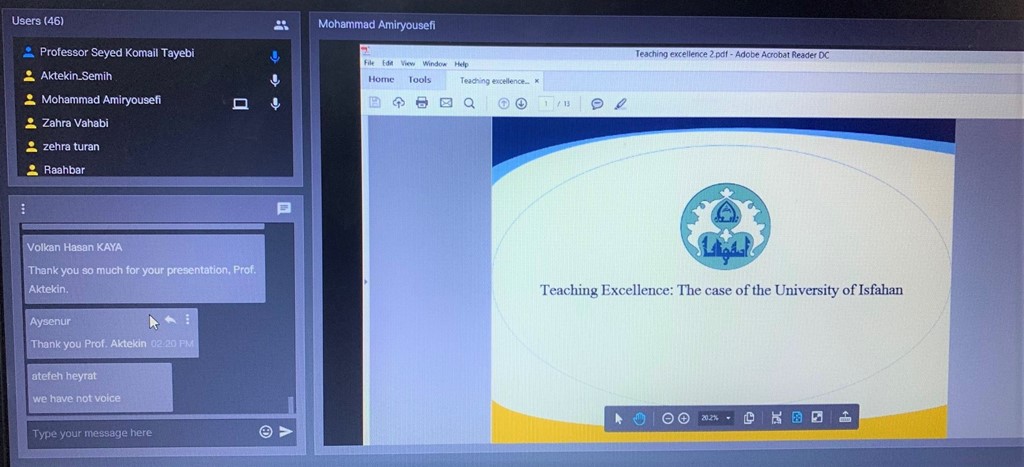The height and width of the screenshot is (467, 1024).
Task: Open Acrobat Window menu
Action: click(x=434, y=64)
